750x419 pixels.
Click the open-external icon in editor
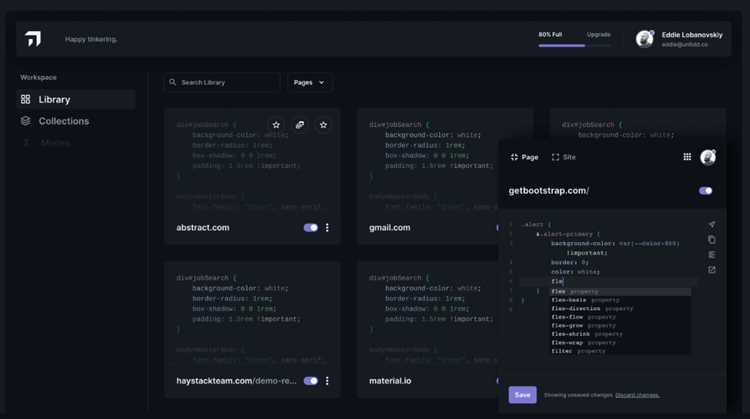(x=712, y=270)
